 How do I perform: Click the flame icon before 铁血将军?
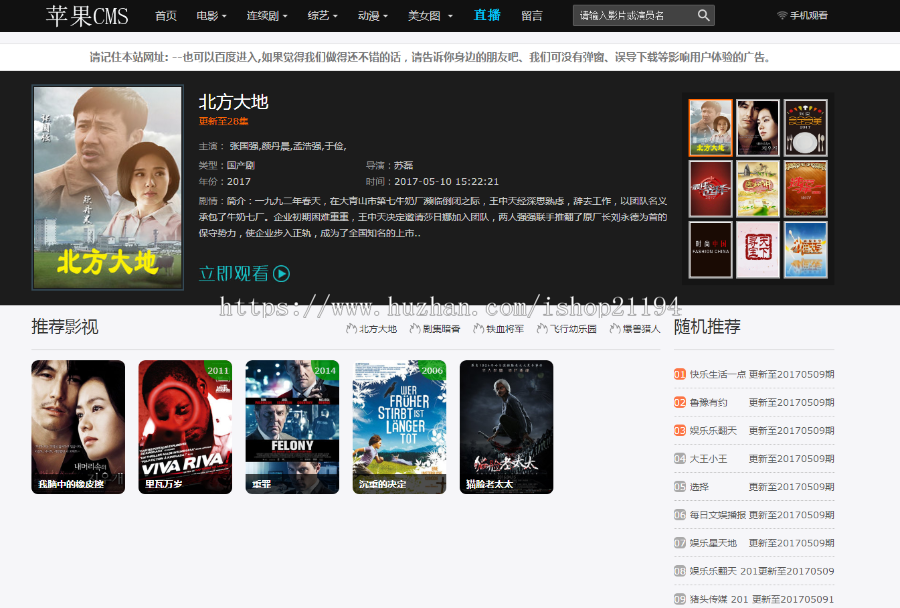[x=479, y=328]
